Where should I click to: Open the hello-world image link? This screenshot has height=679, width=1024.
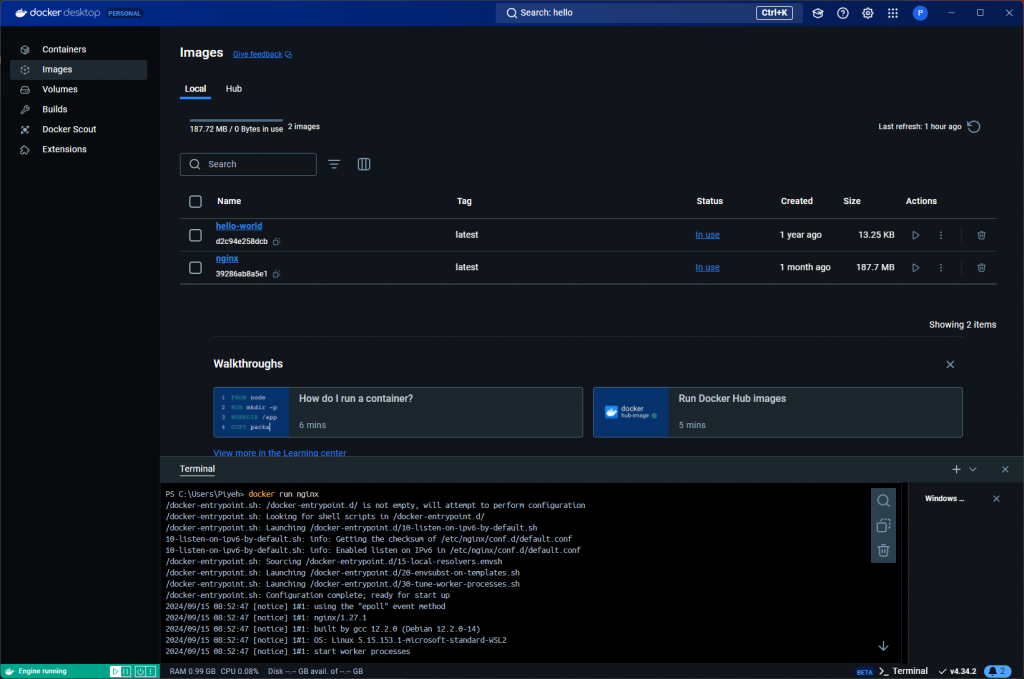(239, 226)
